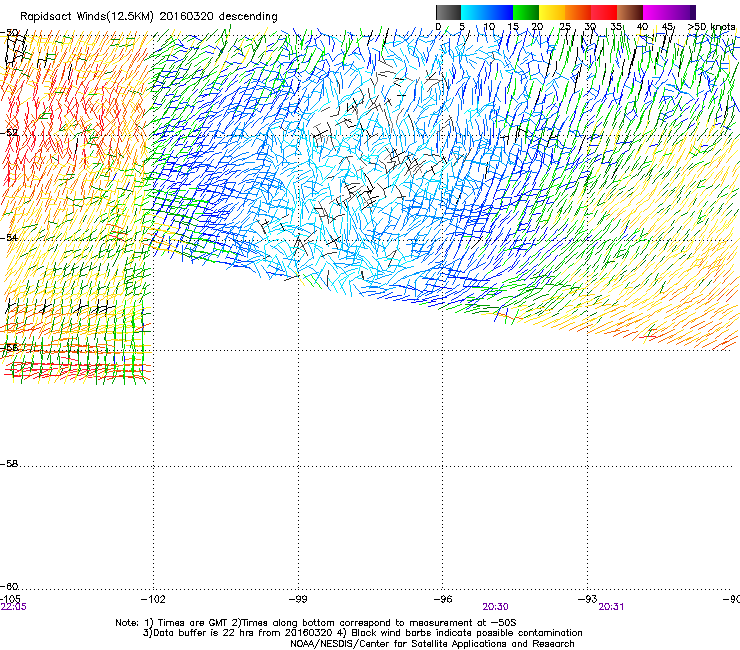
Task: Click the '-99' longitude label
Action: click(298, 599)
